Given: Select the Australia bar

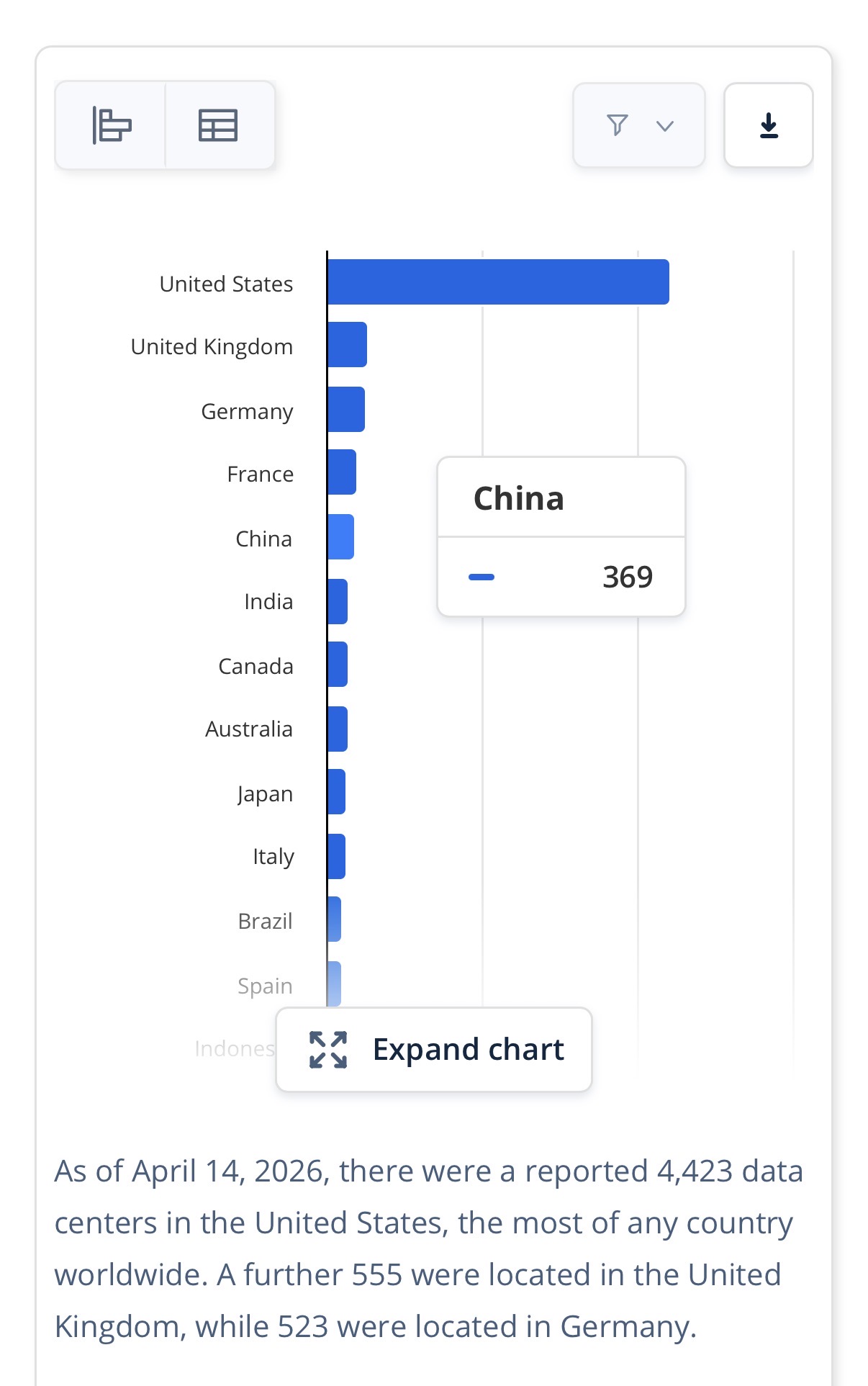Looking at the screenshot, I should coord(338,729).
